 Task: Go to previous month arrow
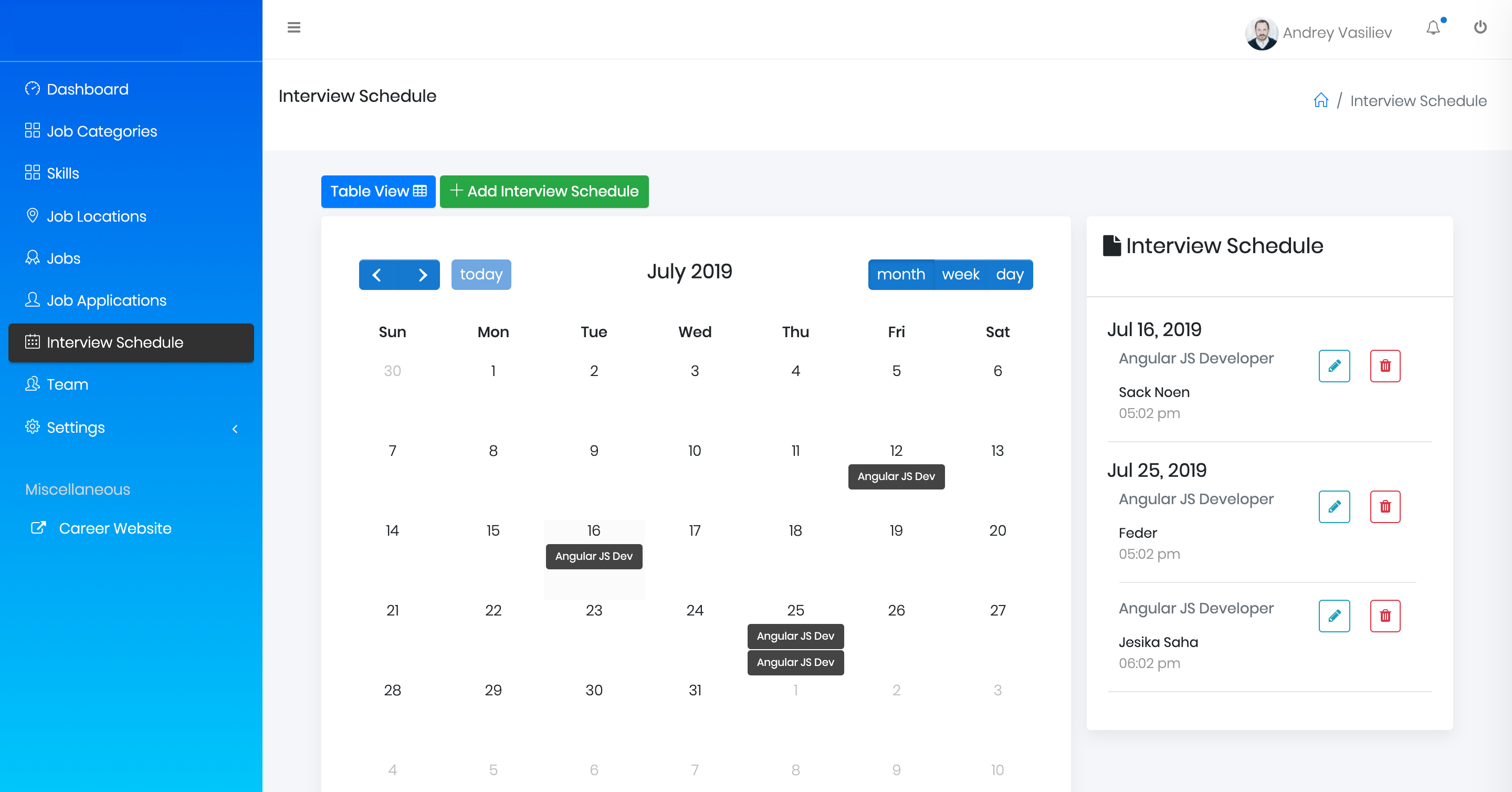coord(378,275)
